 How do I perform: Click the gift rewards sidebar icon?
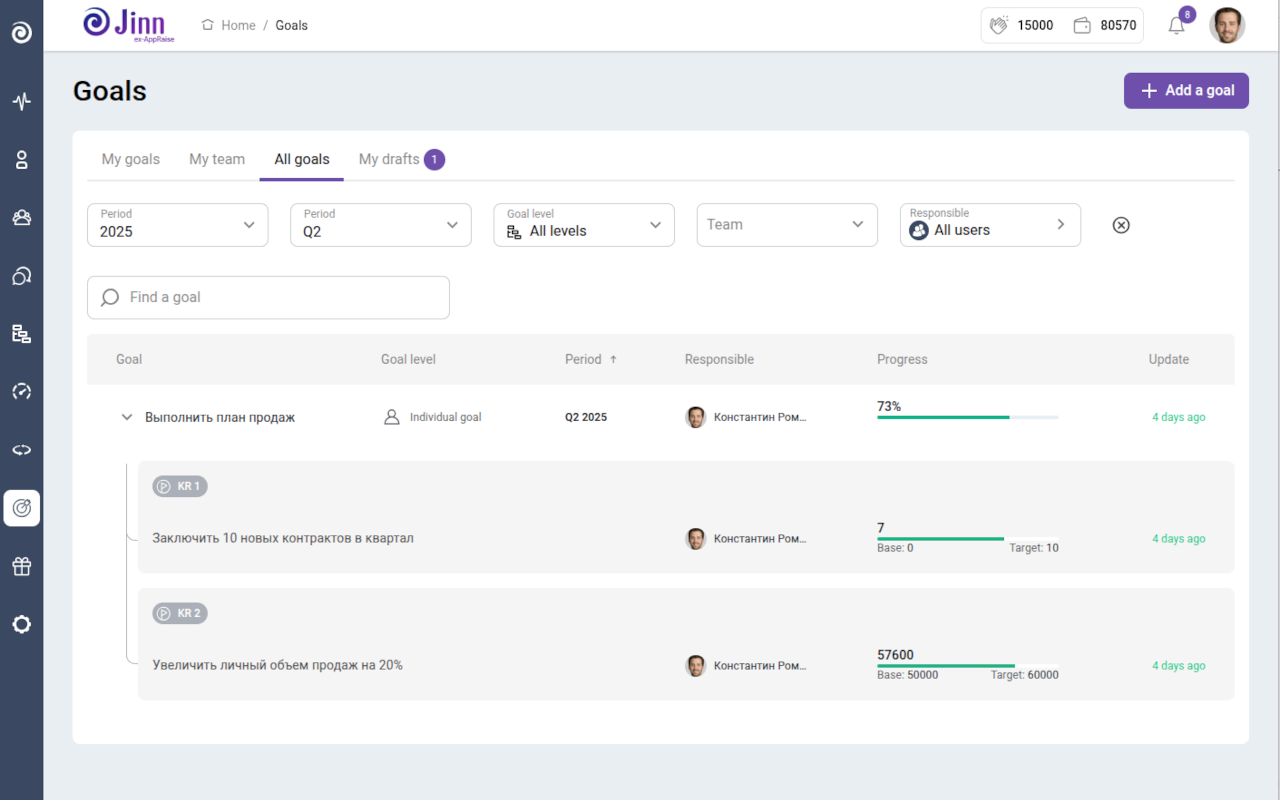point(21,566)
